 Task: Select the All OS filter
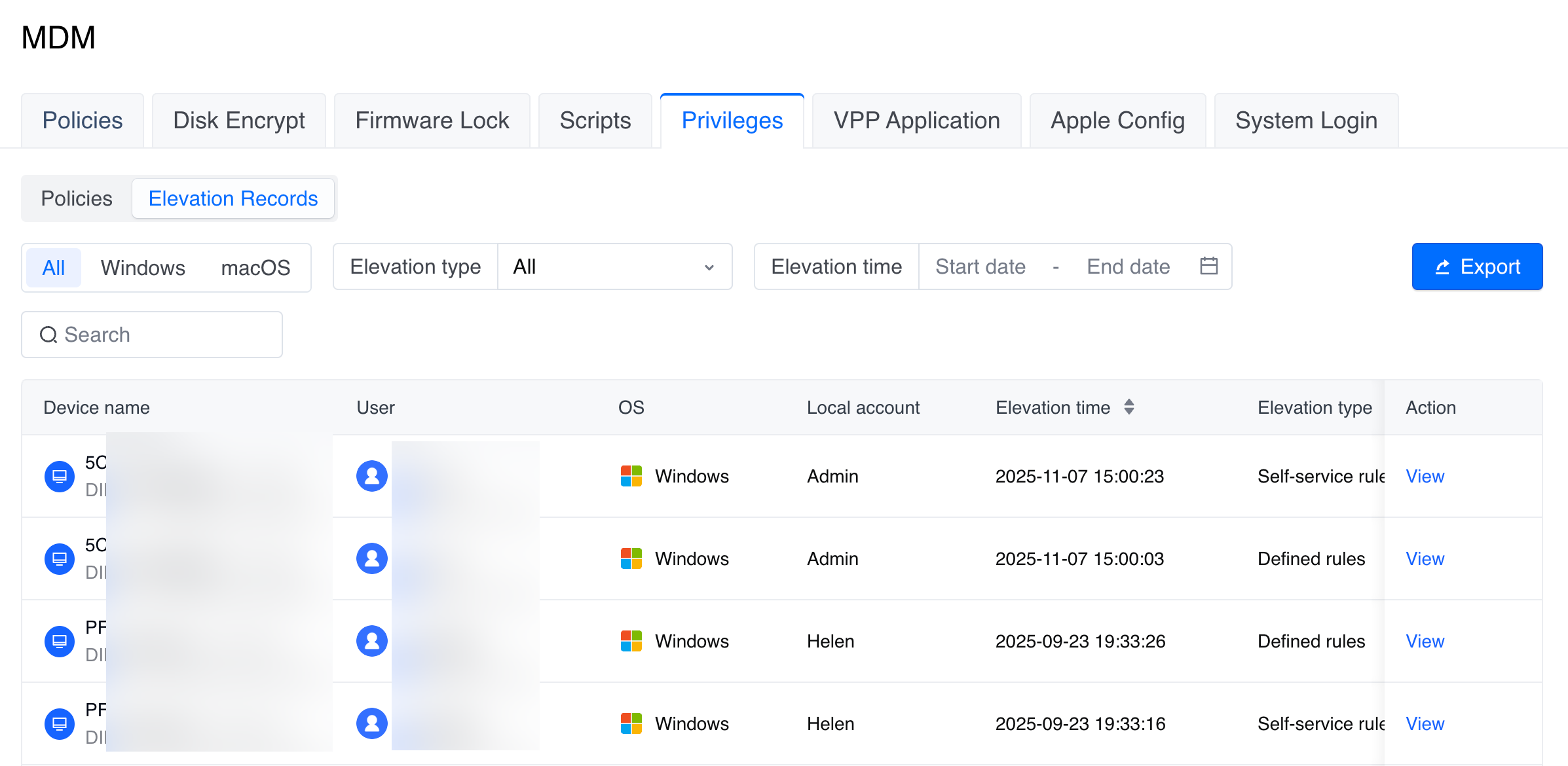pos(54,267)
